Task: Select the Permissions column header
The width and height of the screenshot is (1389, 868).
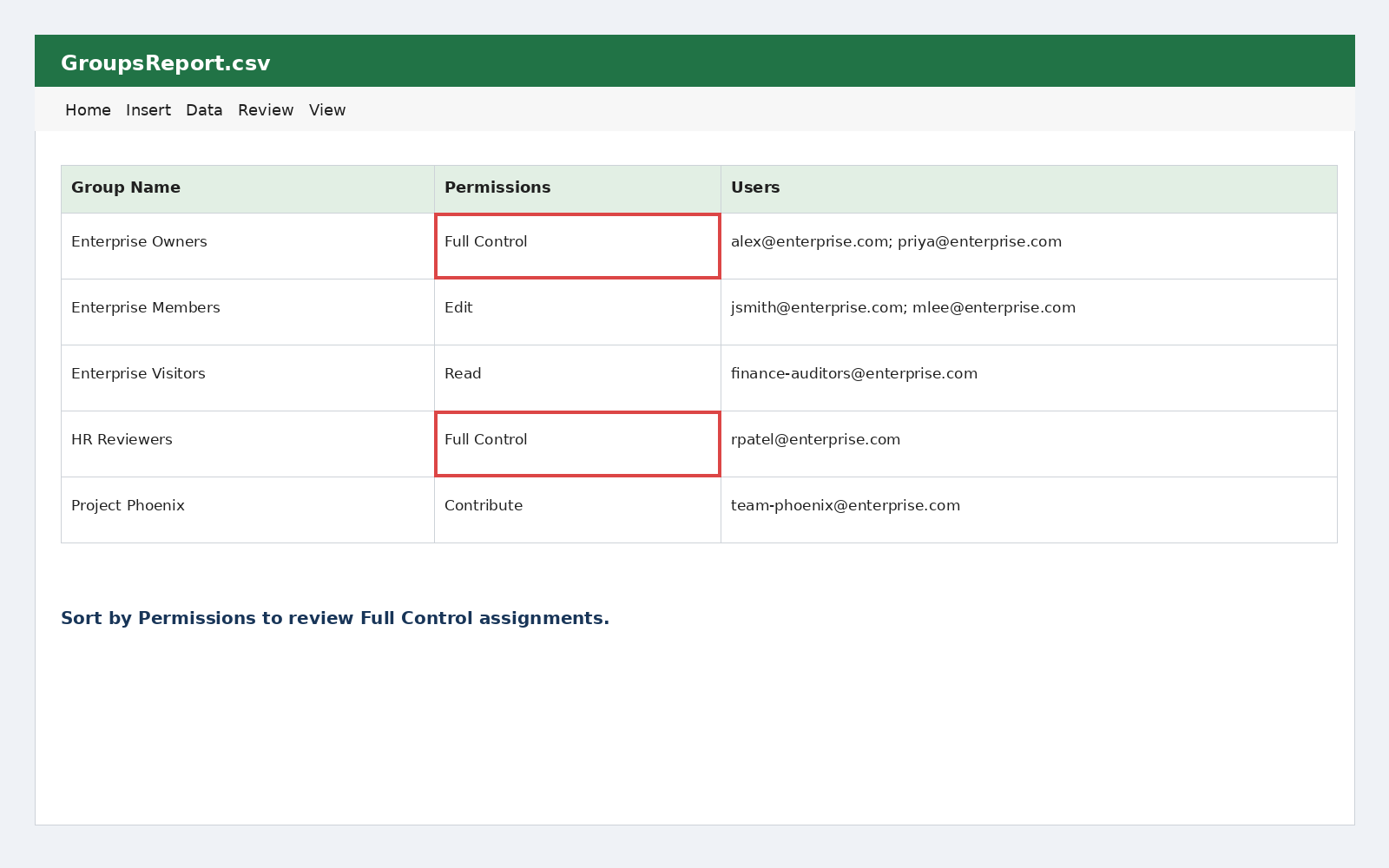Action: tap(577, 188)
